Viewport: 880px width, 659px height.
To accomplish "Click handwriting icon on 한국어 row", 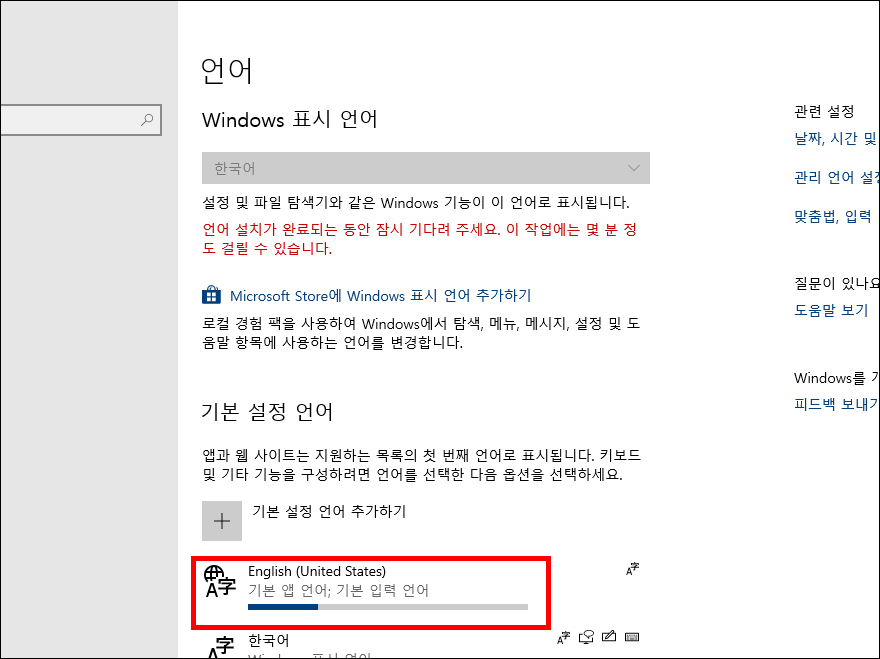I will coord(609,637).
